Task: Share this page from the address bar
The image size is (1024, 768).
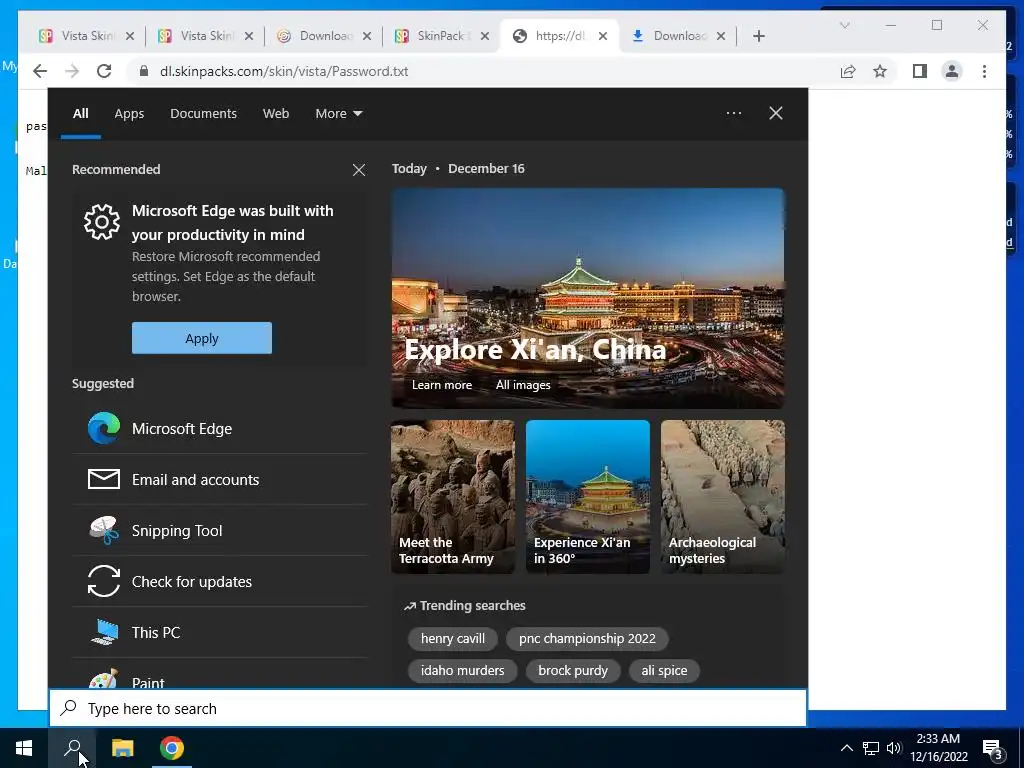Action: coord(848,71)
